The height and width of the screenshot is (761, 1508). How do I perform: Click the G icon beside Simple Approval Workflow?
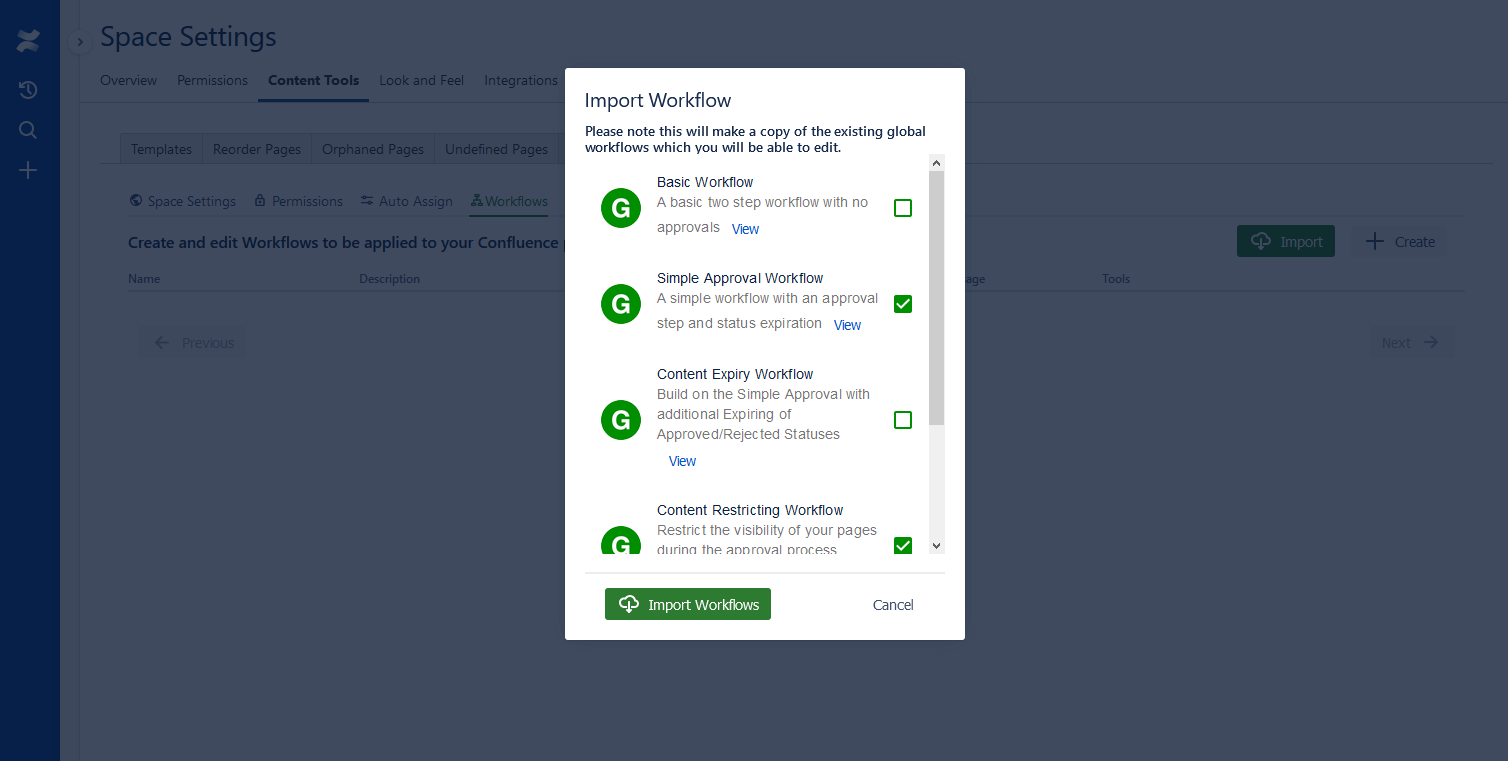pyautogui.click(x=620, y=304)
